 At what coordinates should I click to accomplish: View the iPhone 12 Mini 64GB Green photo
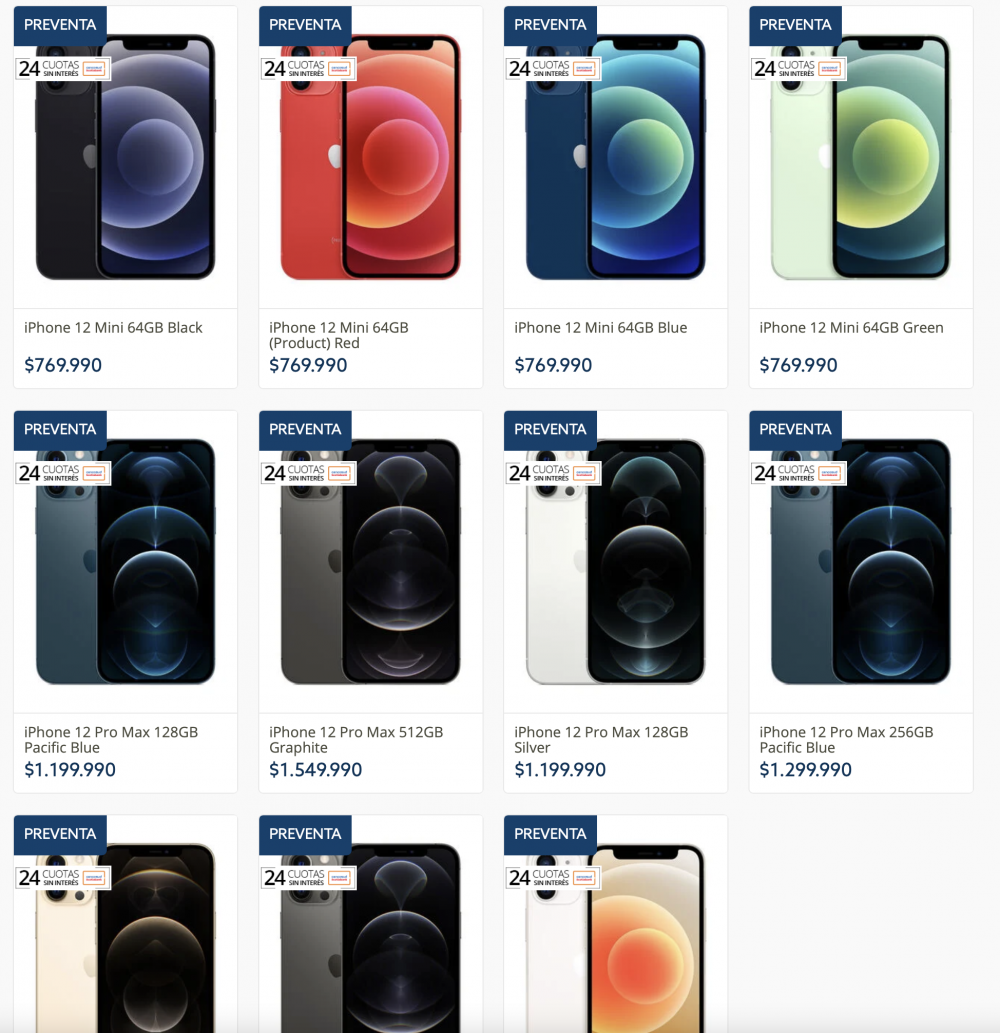pos(860,157)
